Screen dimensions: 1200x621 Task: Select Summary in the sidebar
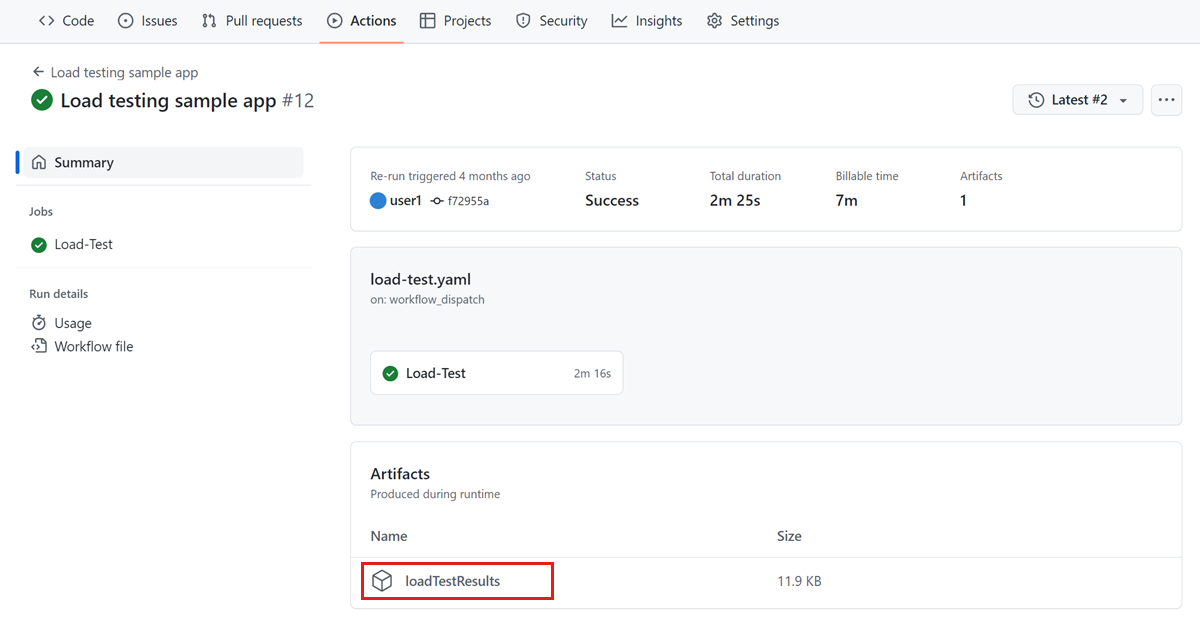click(84, 162)
